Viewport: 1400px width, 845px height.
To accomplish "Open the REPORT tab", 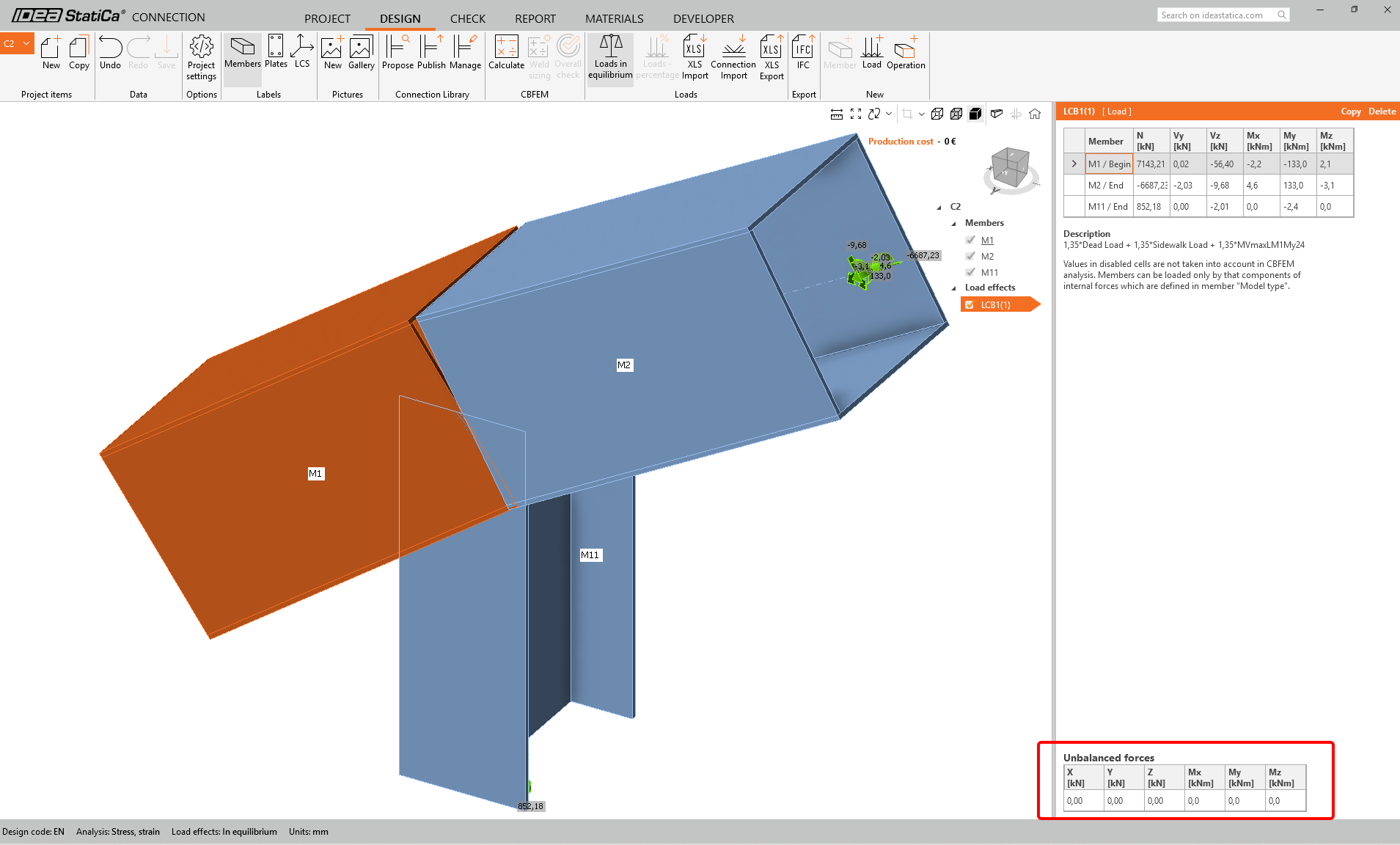I will (x=535, y=18).
